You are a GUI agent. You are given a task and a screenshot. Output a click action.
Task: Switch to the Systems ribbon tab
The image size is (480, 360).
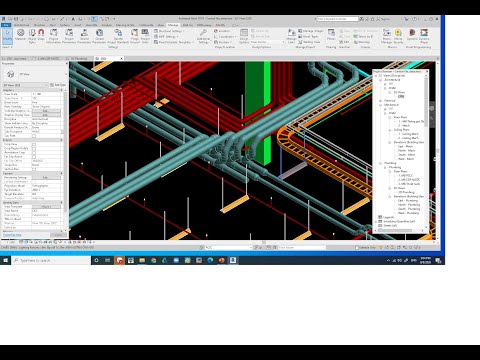click(65, 25)
